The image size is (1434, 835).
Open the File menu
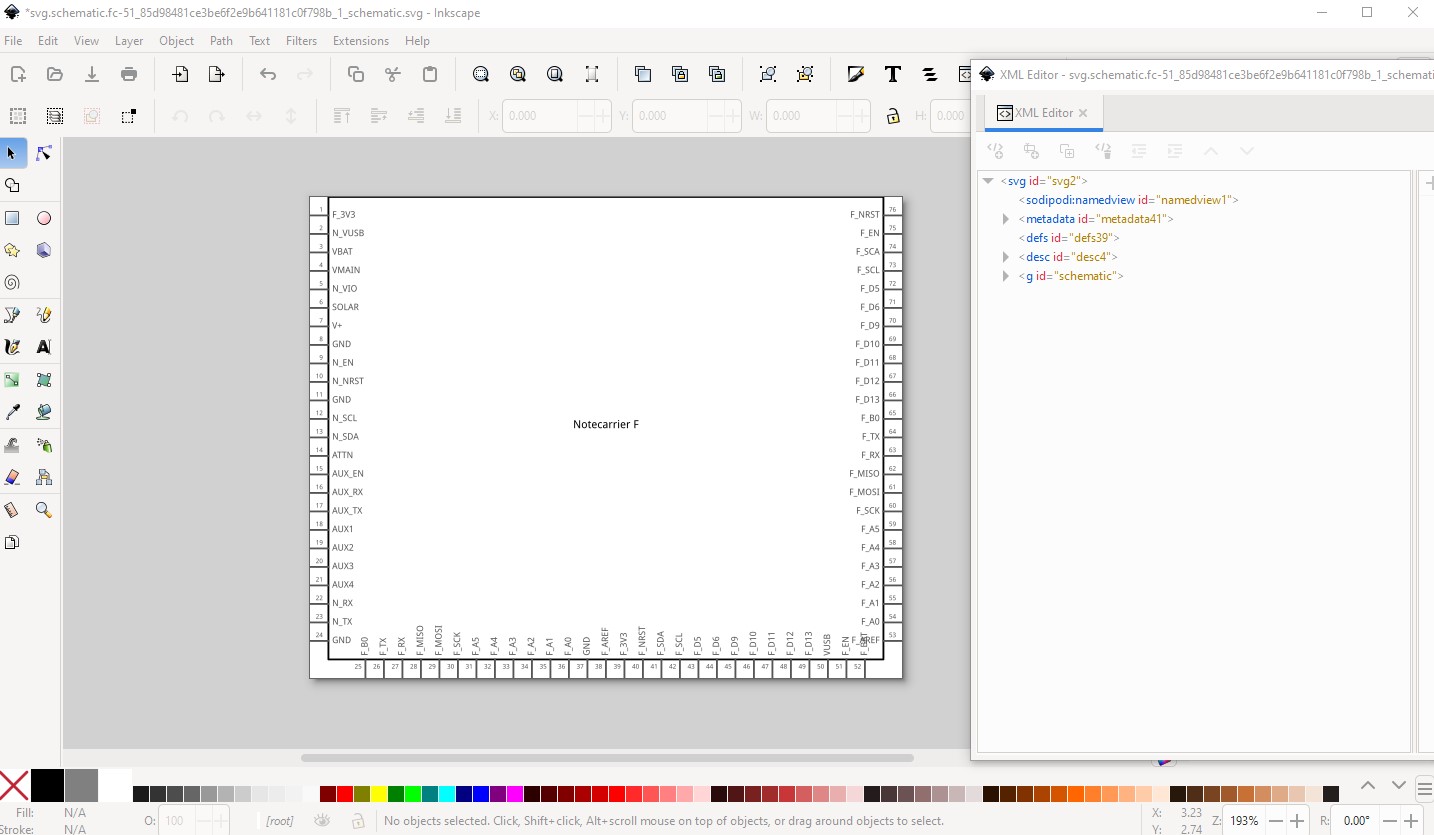pos(13,41)
